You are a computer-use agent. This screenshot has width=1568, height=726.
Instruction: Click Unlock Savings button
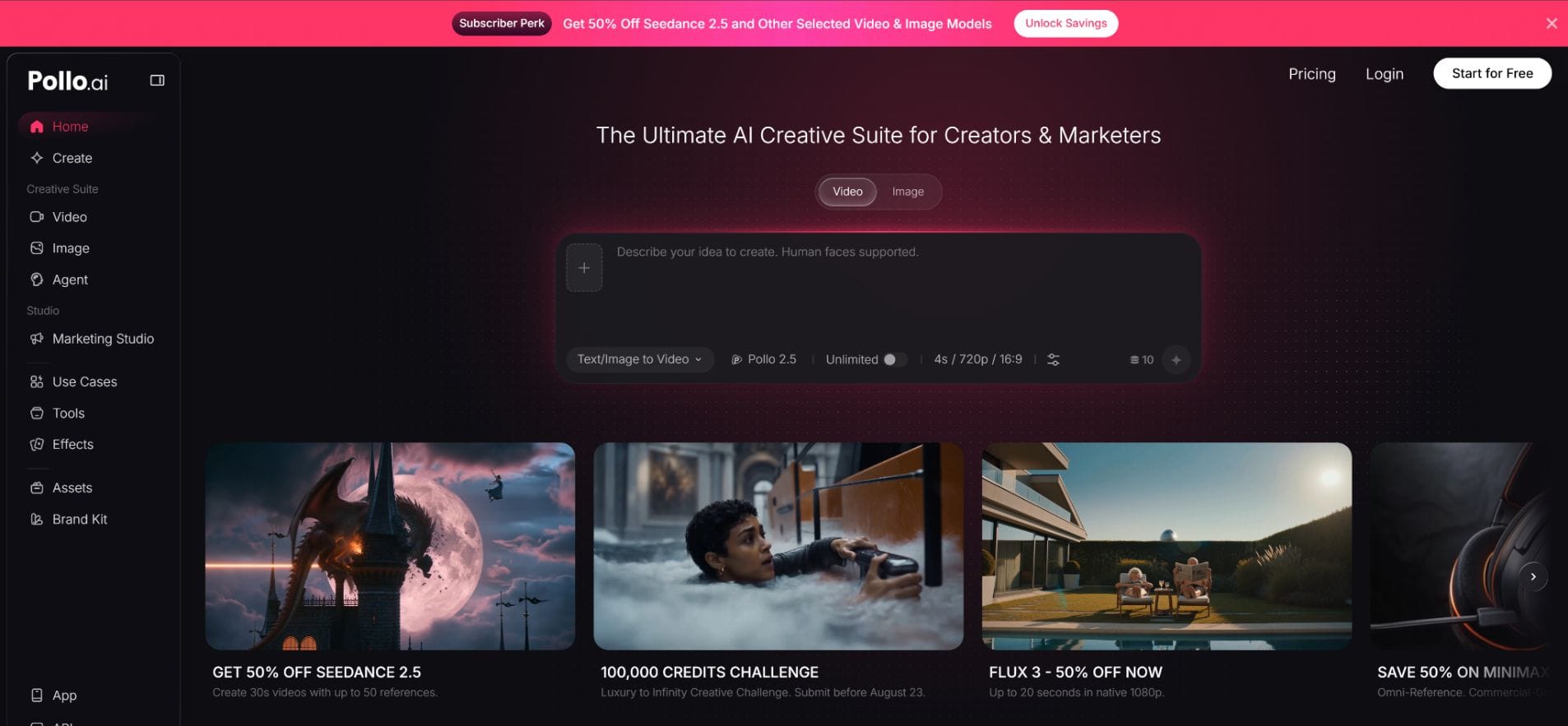click(1065, 23)
